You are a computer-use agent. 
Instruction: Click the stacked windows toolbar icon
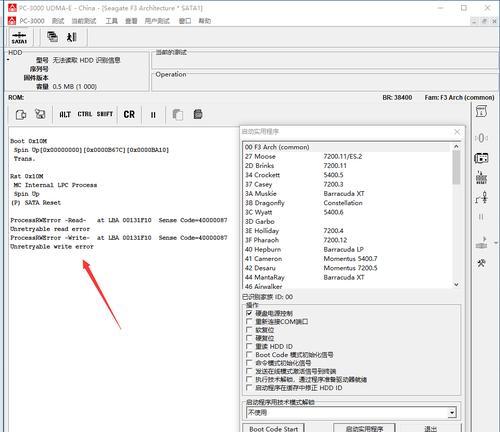(52, 37)
